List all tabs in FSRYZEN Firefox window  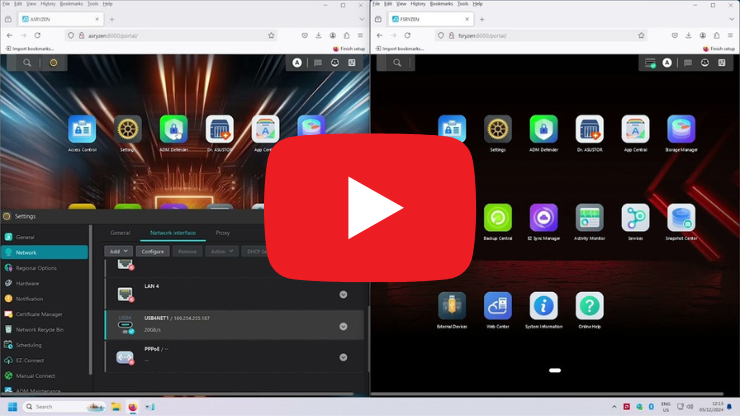tap(732, 19)
